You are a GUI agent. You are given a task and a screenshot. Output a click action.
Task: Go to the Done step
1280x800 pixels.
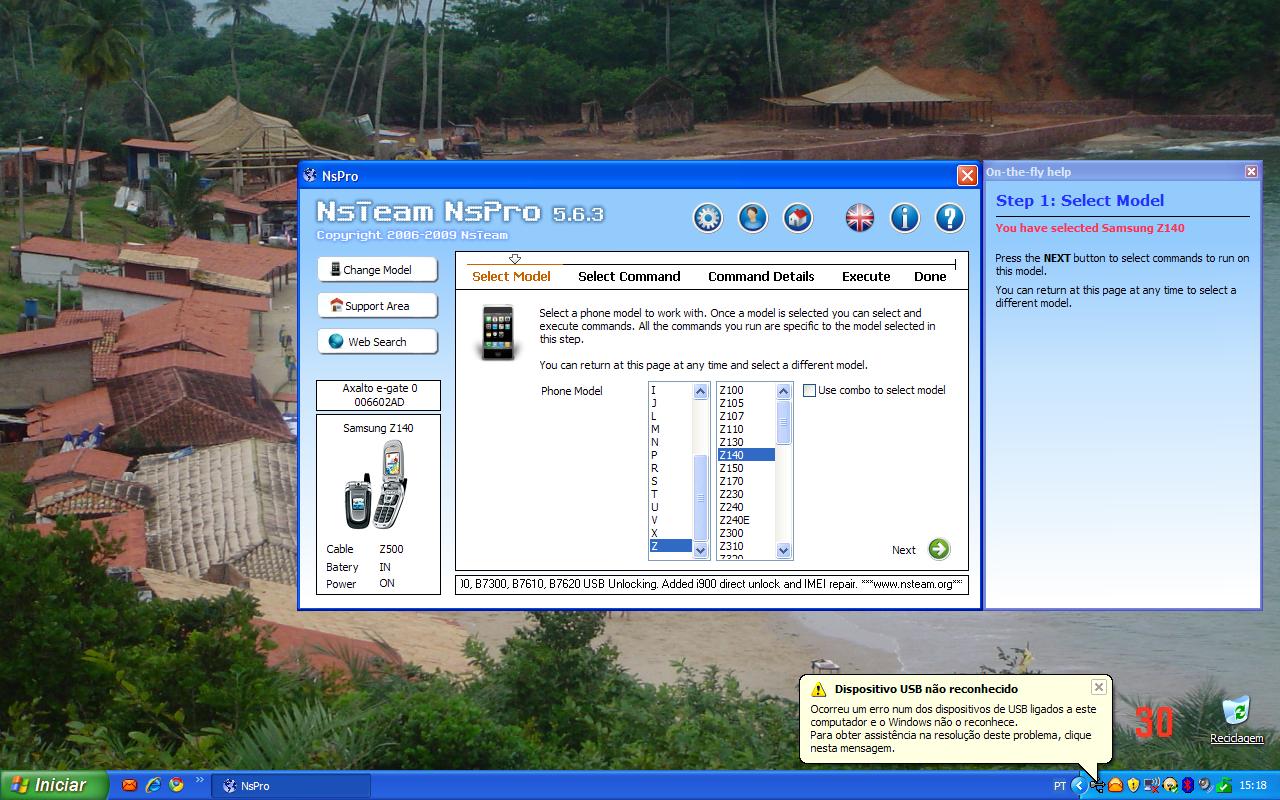click(930, 276)
